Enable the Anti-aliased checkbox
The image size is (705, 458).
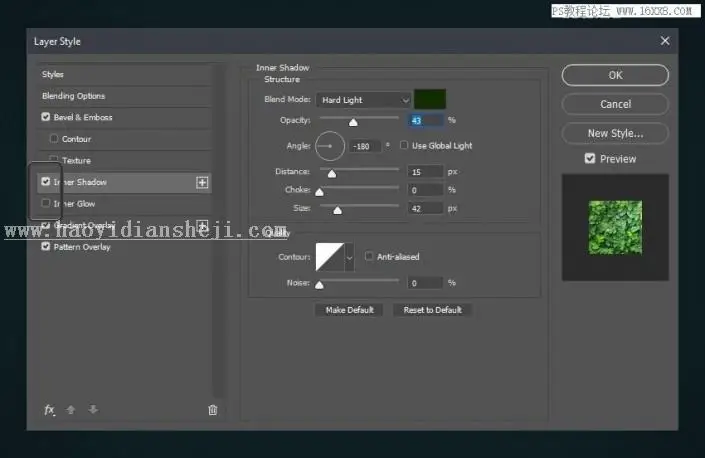[369, 256]
